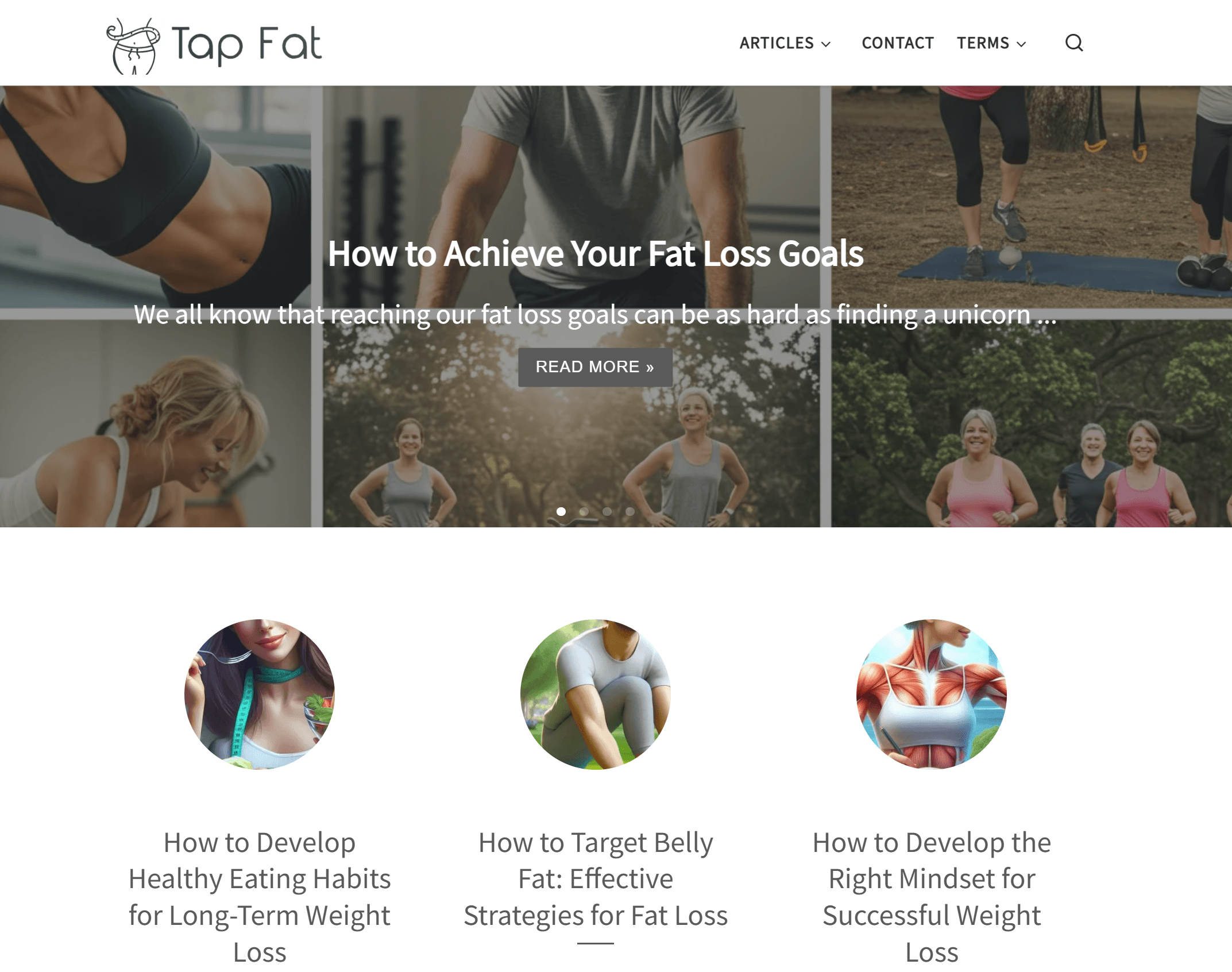Open the Articles menu item
Image resolution: width=1232 pixels, height=972 pixels.
pos(776,43)
